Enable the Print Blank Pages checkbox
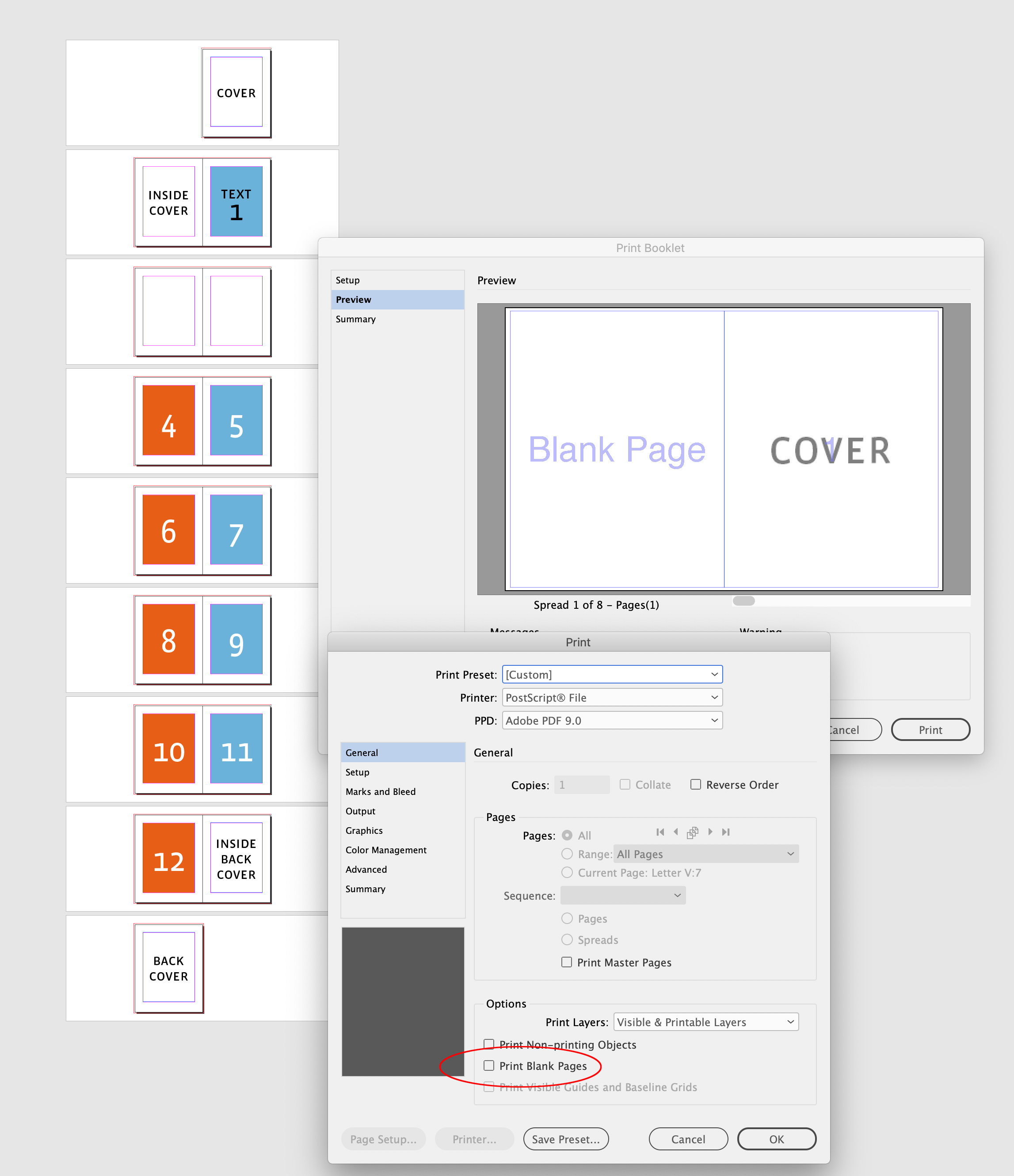 pyautogui.click(x=488, y=1065)
